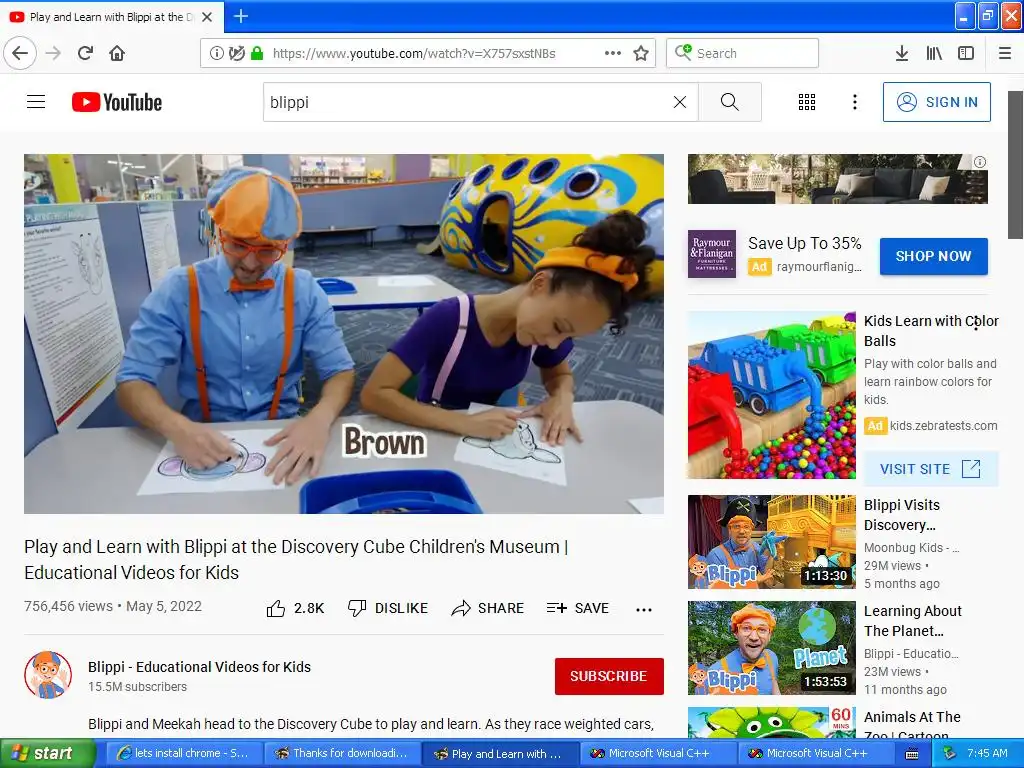This screenshot has height=768, width=1024.
Task: Click the Learning About The Planet title
Action: 912,621
